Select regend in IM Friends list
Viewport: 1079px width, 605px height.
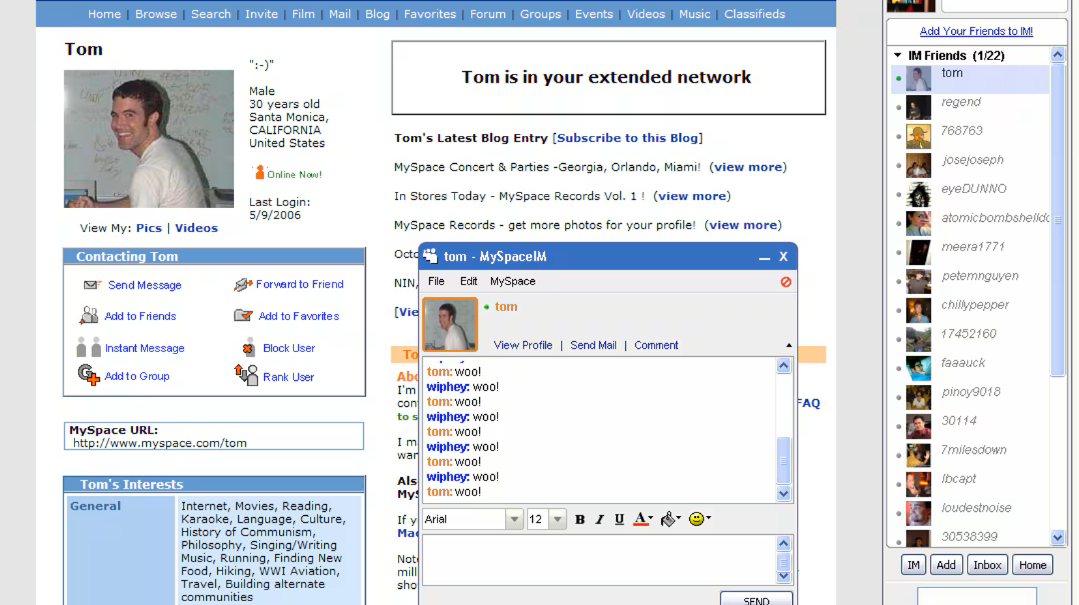pos(970,107)
